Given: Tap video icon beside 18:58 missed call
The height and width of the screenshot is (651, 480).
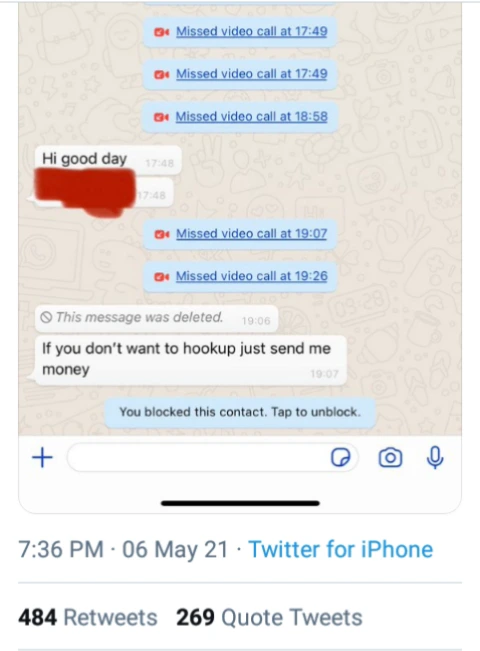Looking at the screenshot, I should 161,117.
